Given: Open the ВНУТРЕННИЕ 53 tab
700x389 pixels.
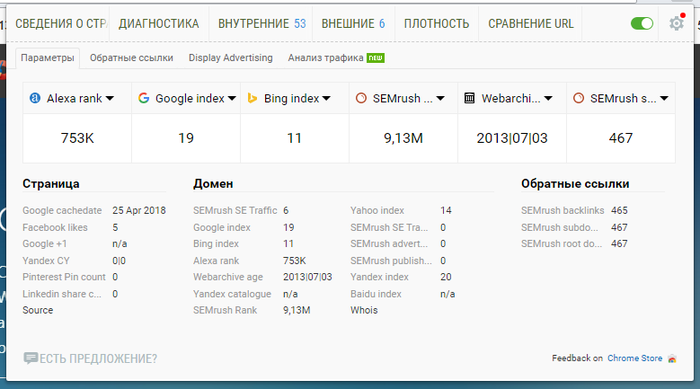Looking at the screenshot, I should click(262, 24).
